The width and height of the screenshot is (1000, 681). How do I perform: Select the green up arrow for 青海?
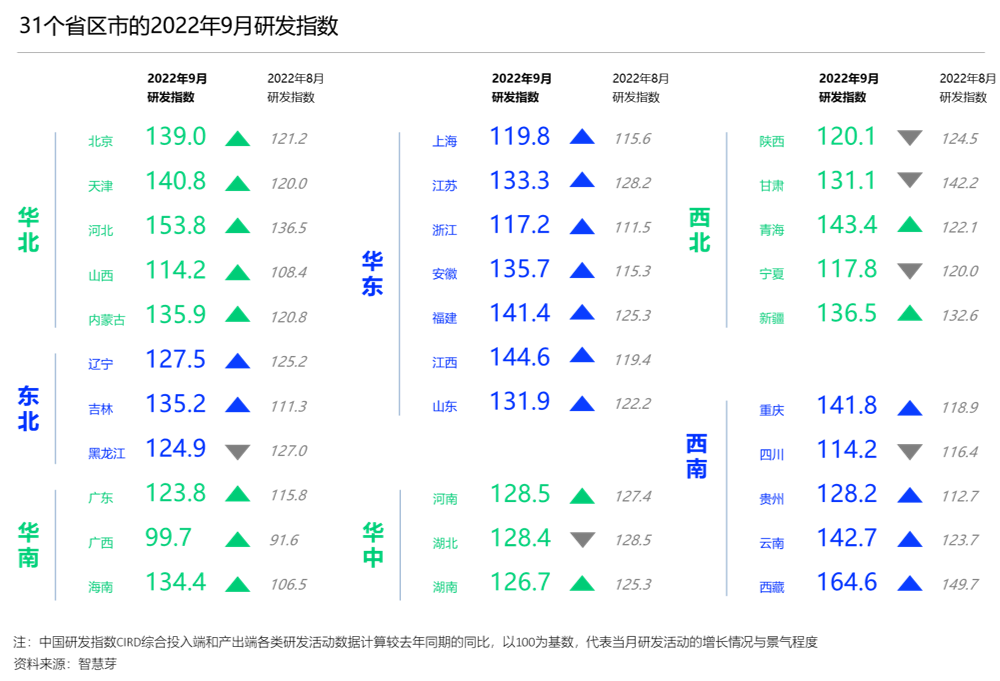(x=909, y=226)
